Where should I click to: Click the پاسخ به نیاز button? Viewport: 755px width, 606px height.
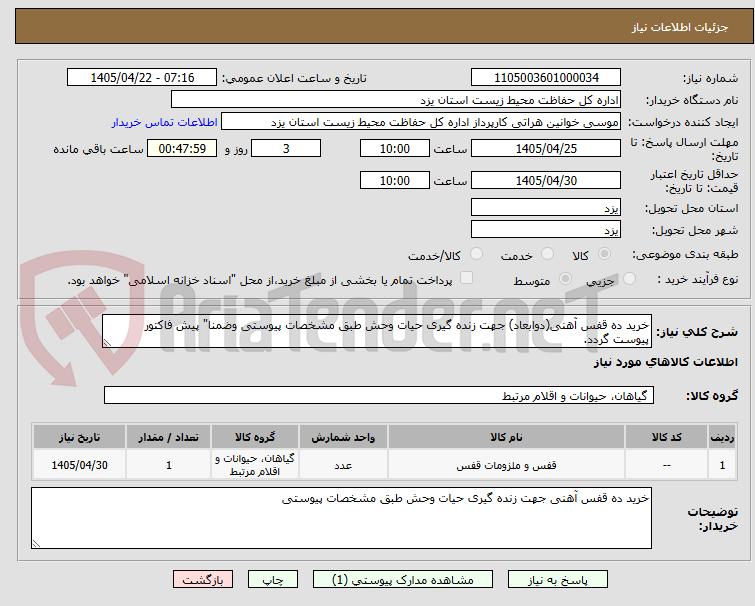(558, 580)
